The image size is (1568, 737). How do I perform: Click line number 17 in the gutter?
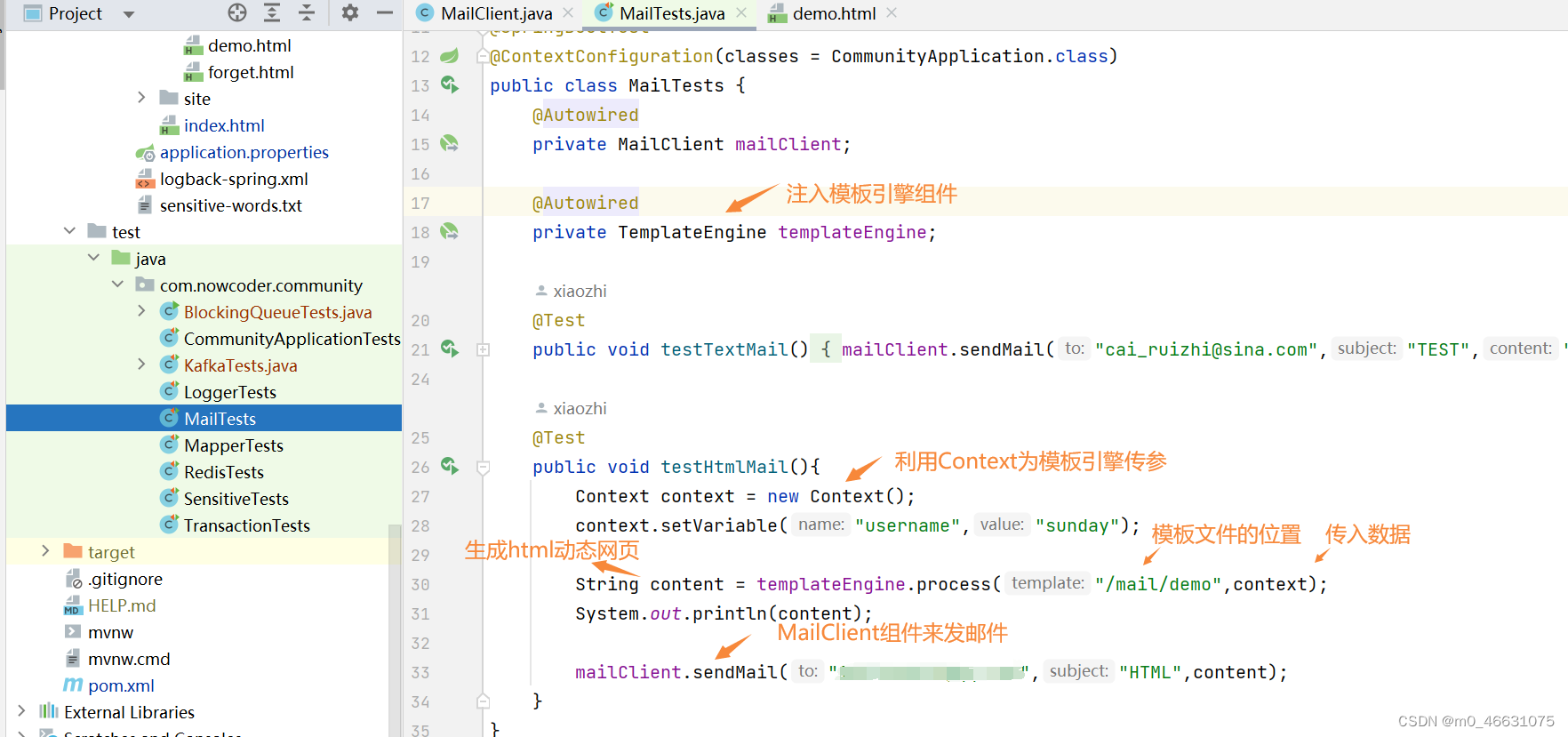(x=420, y=203)
